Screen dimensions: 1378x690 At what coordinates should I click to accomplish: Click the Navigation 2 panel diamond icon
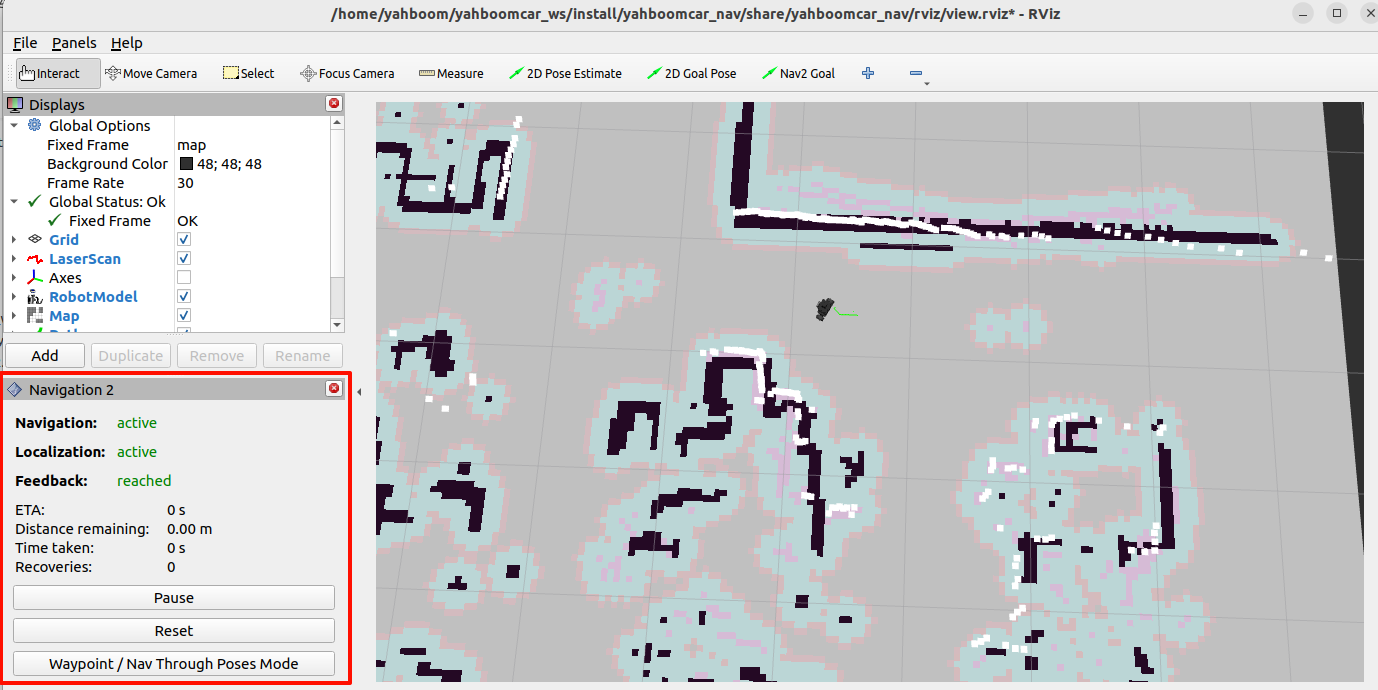click(15, 389)
